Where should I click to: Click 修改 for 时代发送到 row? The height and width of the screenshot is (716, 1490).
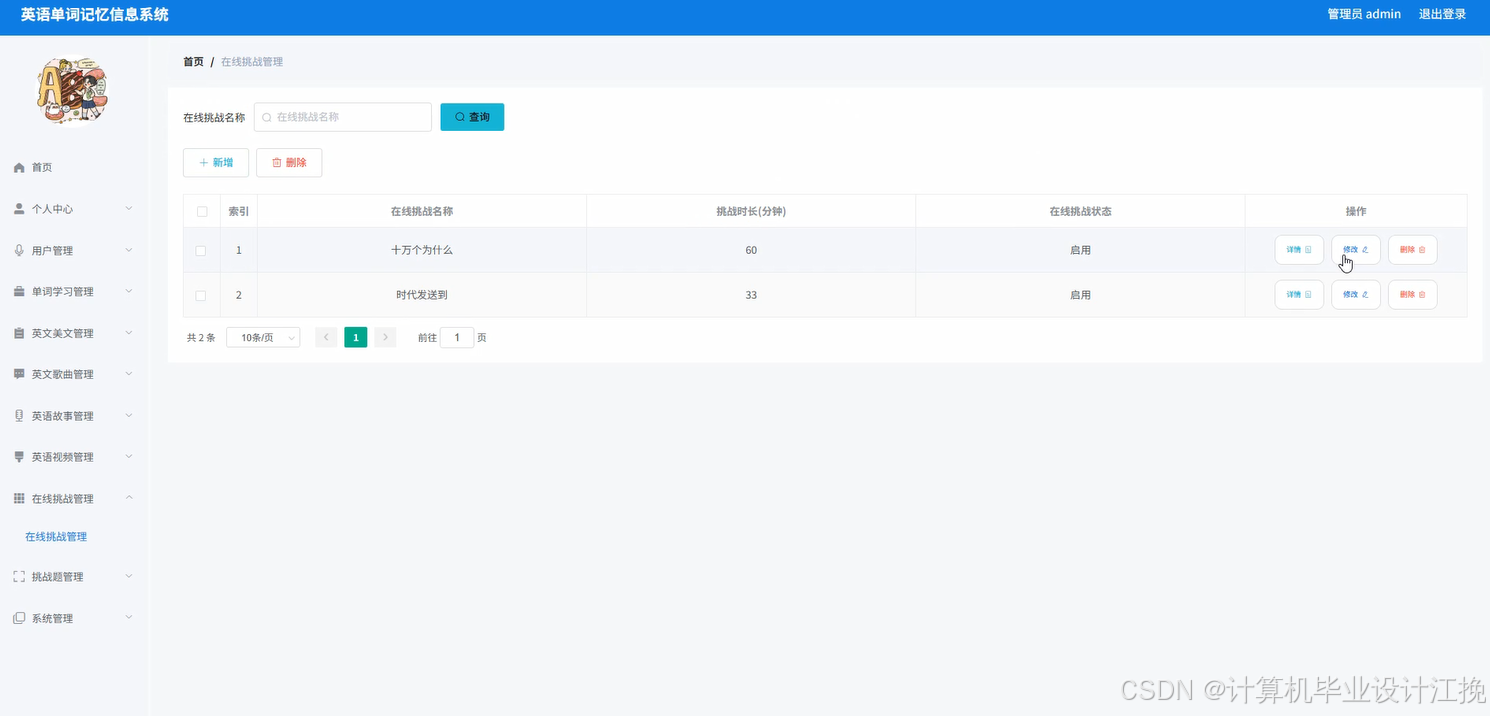[1356, 295]
